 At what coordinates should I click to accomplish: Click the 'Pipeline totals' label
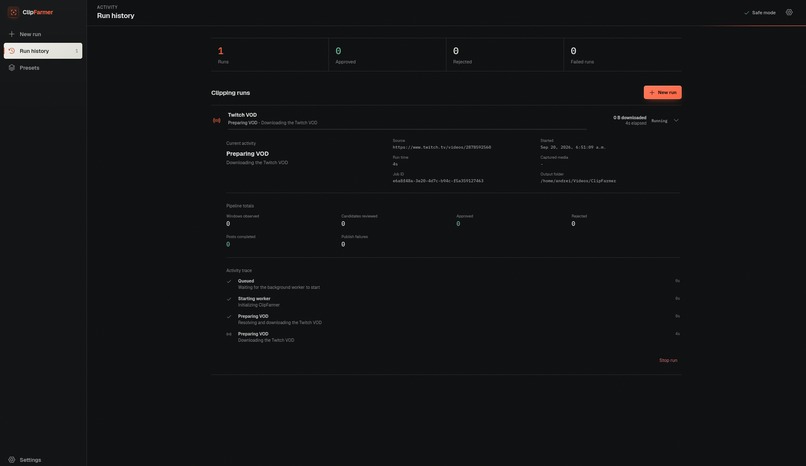[240, 206]
